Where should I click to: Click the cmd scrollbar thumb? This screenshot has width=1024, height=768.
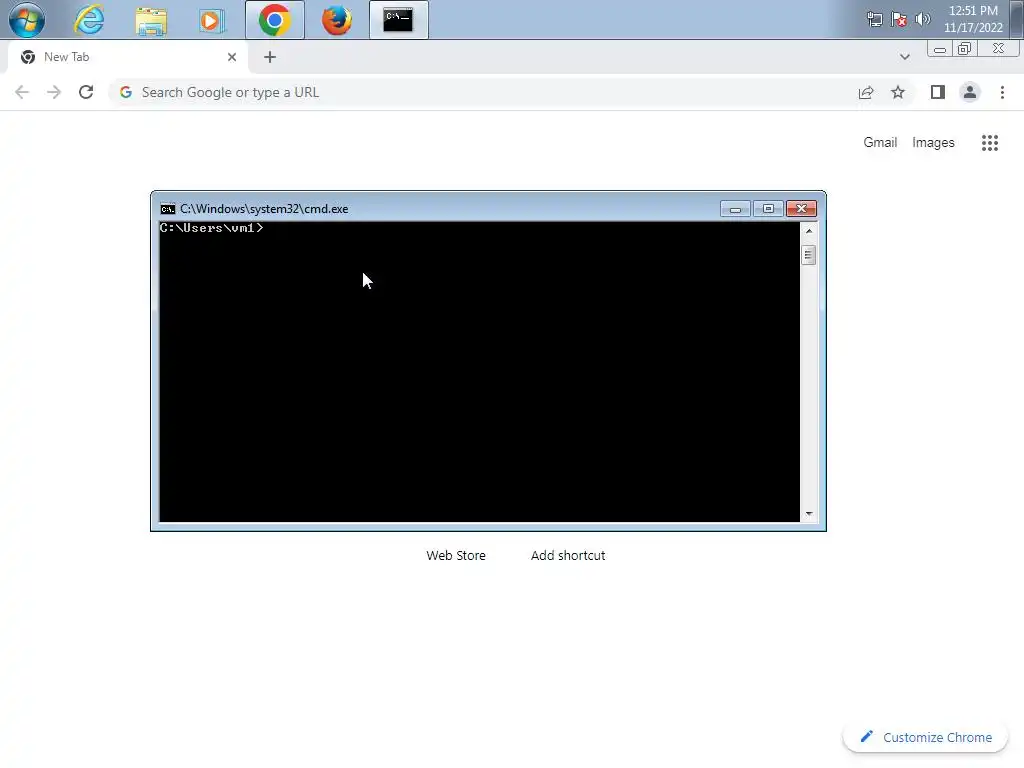point(808,255)
